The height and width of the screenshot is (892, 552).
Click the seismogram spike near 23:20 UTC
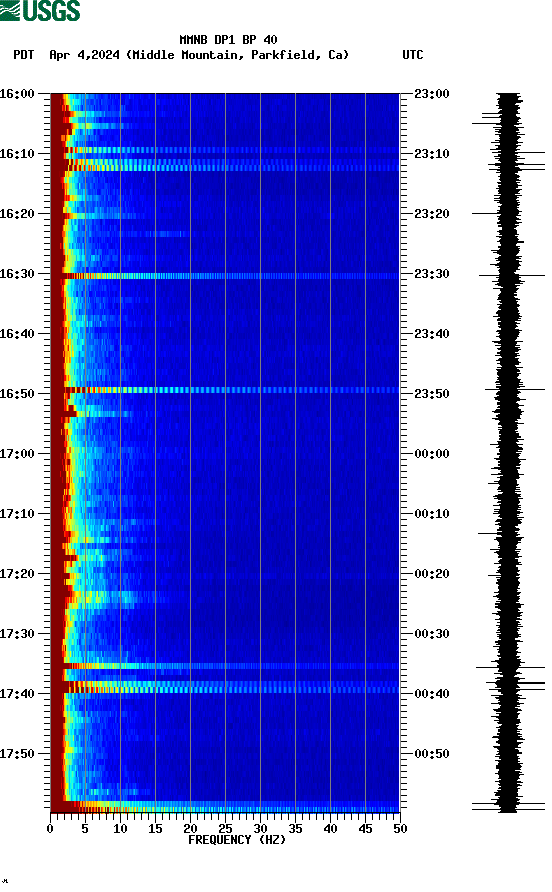(485, 213)
